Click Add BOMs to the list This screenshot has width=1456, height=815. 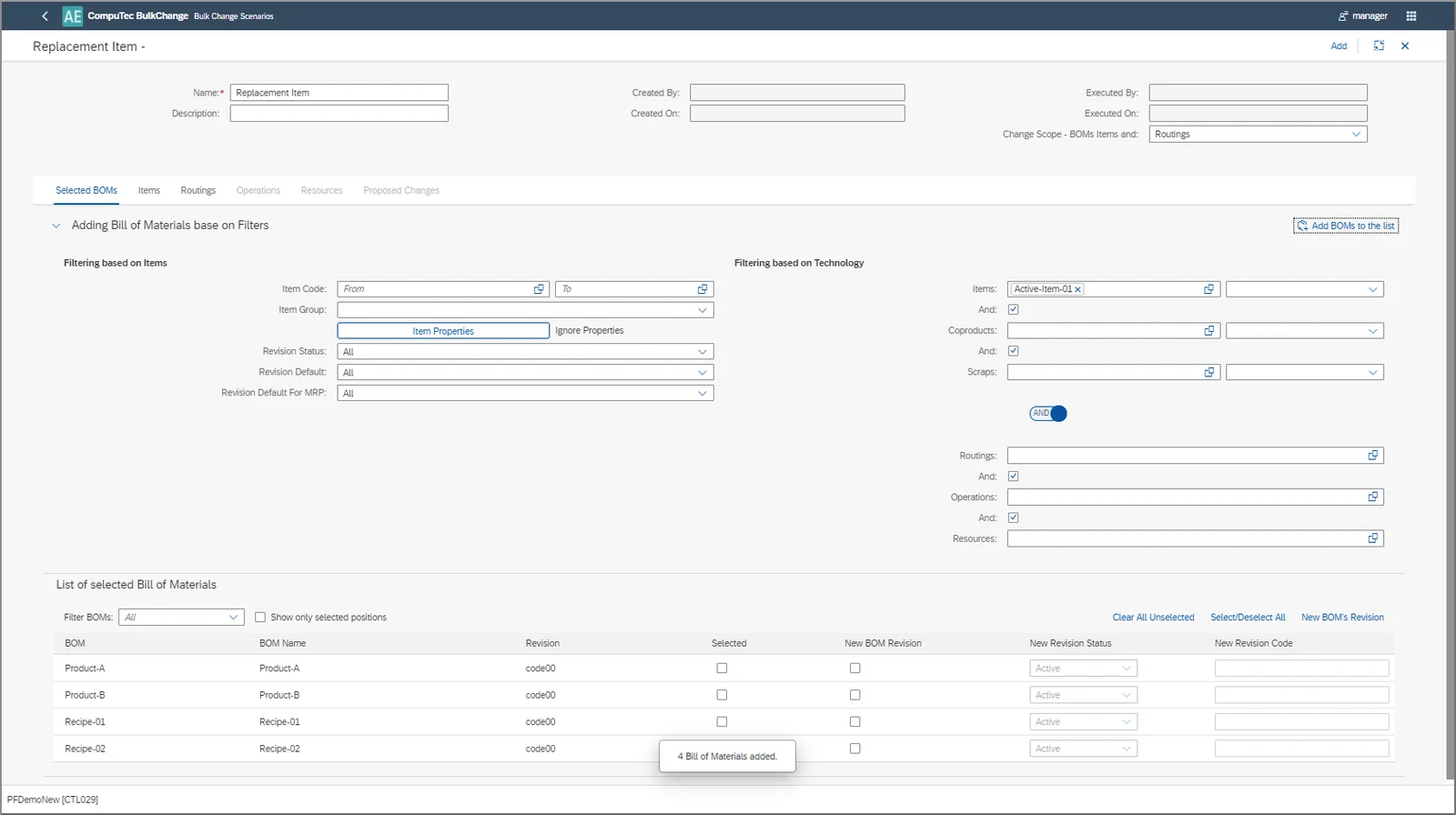(1346, 226)
